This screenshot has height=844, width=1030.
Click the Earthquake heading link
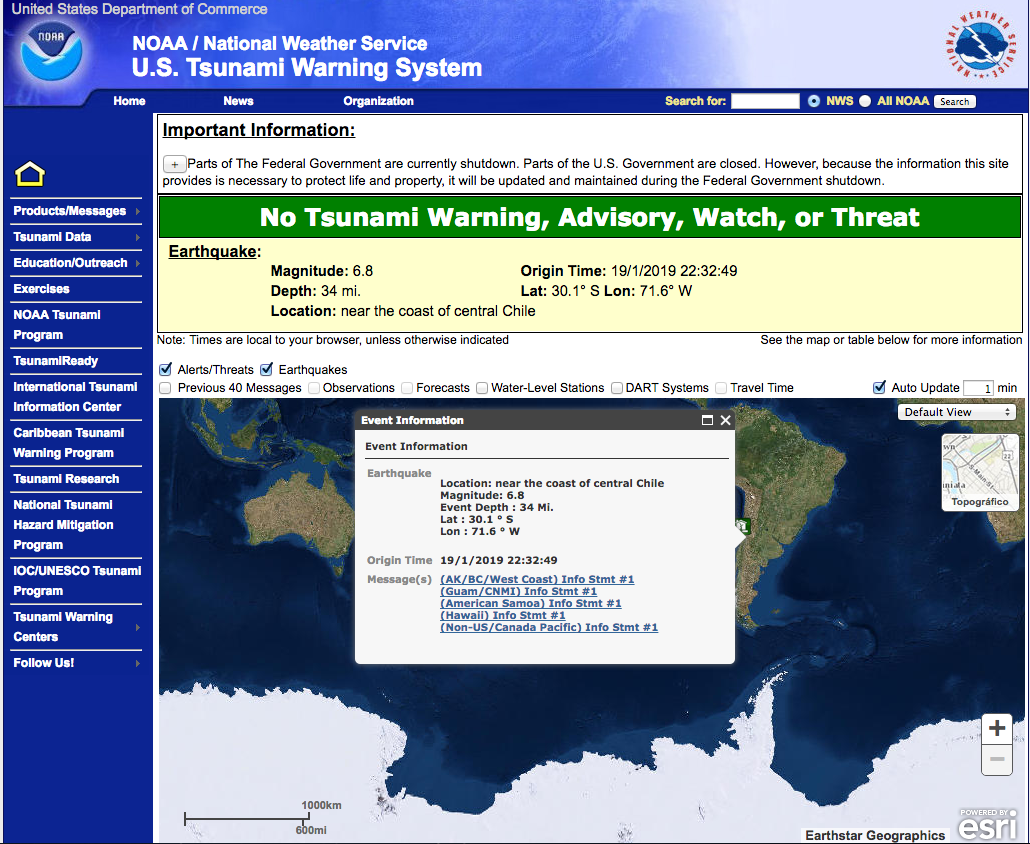pyautogui.click(x=212, y=252)
